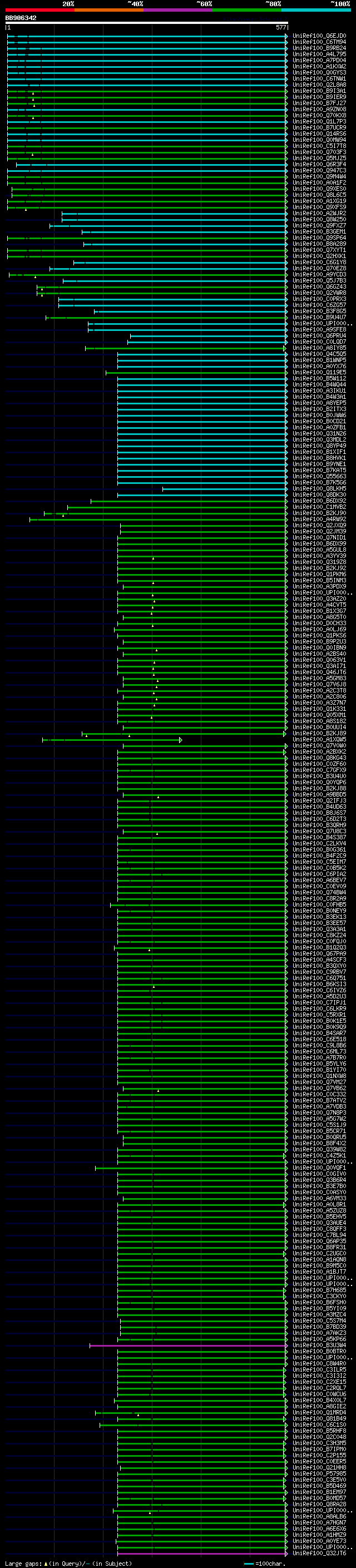Select the UniRef100_C0PRX3 label

319,299
